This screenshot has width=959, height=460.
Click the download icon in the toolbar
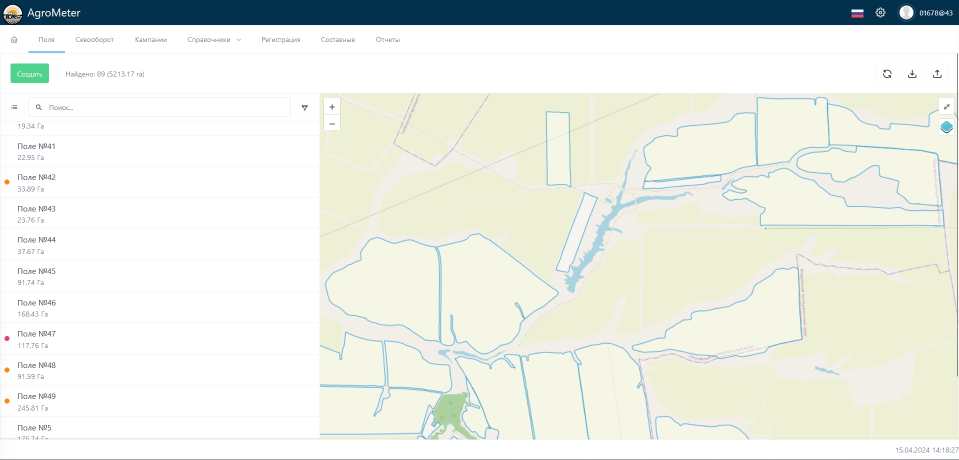coord(912,73)
